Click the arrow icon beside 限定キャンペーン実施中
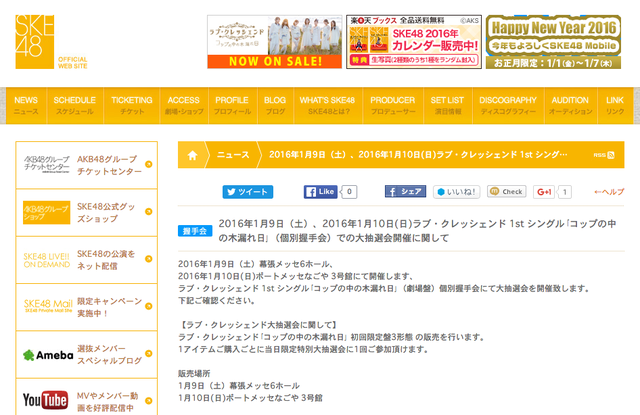The height and width of the screenshot is (415, 640). pos(149,306)
